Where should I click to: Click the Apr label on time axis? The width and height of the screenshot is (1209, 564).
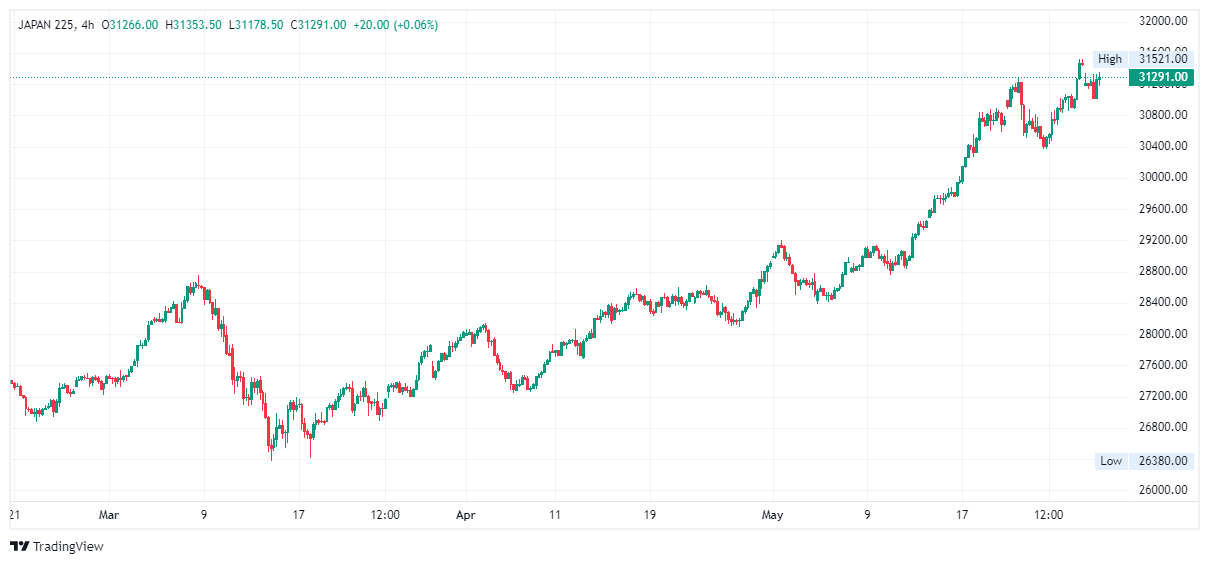click(465, 515)
